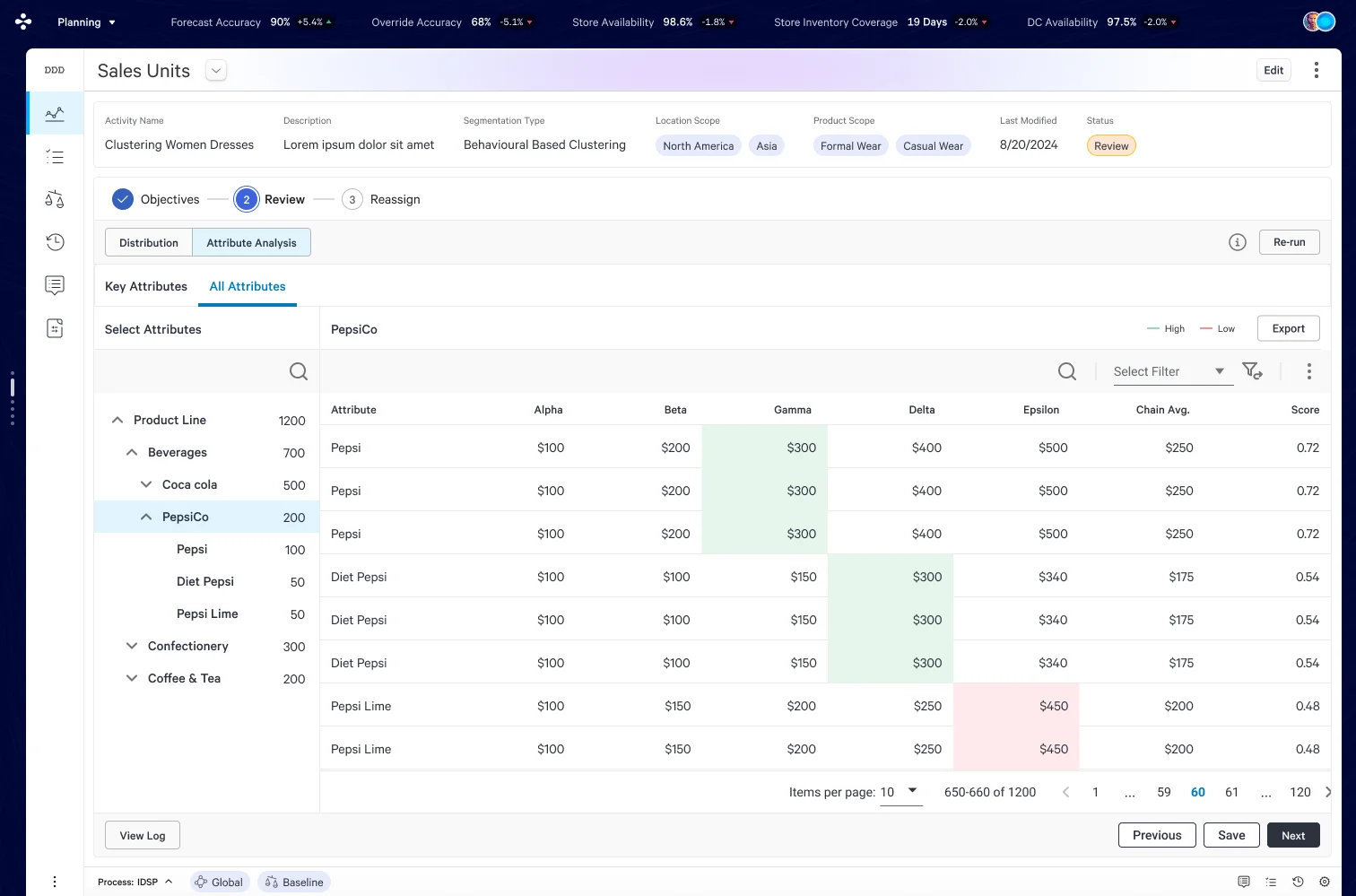Screen dimensions: 1356x896
Task: Select step 2 Review
Action: click(x=270, y=199)
